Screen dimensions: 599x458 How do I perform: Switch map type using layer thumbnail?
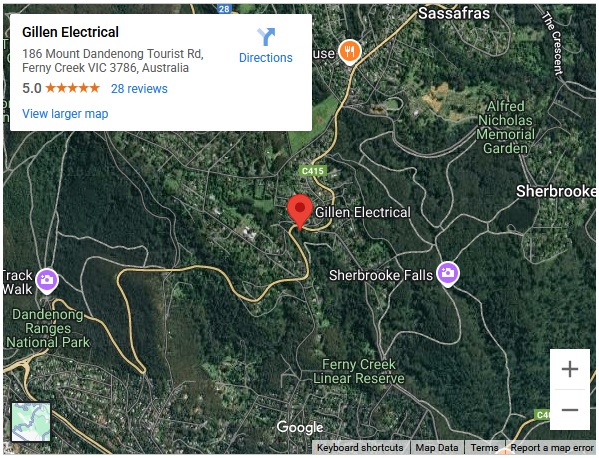[x=31, y=422]
